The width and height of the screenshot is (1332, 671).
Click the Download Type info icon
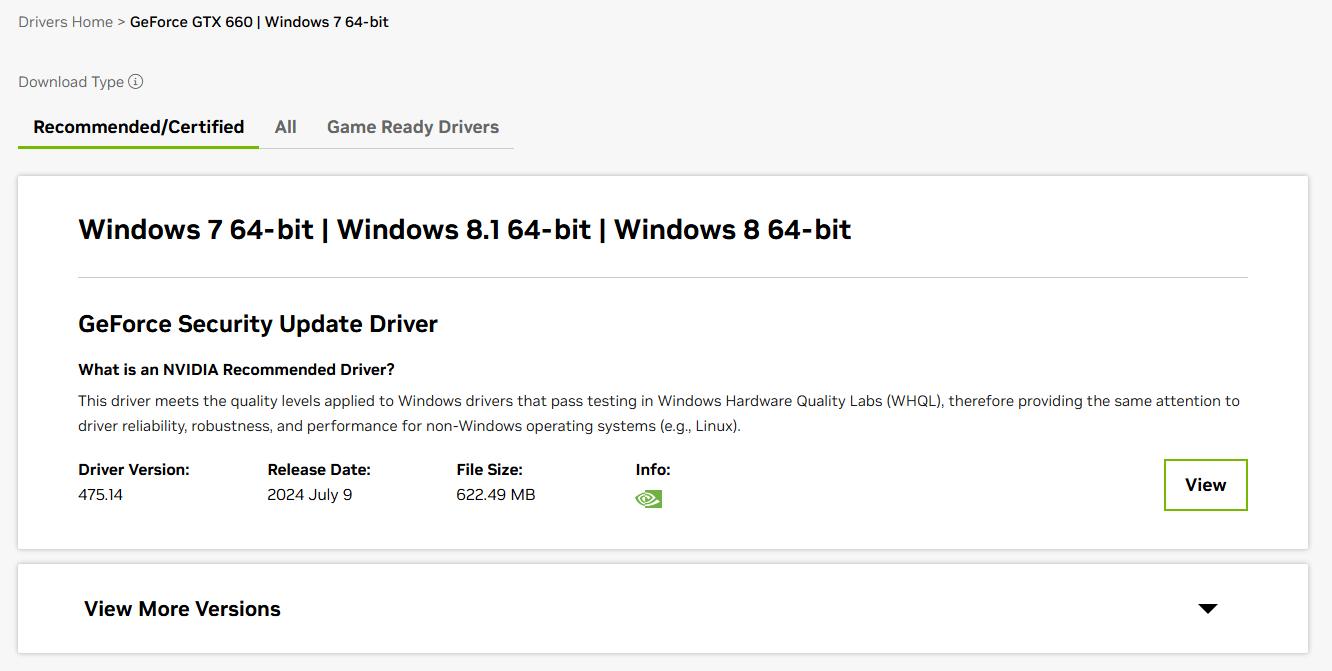(x=136, y=82)
